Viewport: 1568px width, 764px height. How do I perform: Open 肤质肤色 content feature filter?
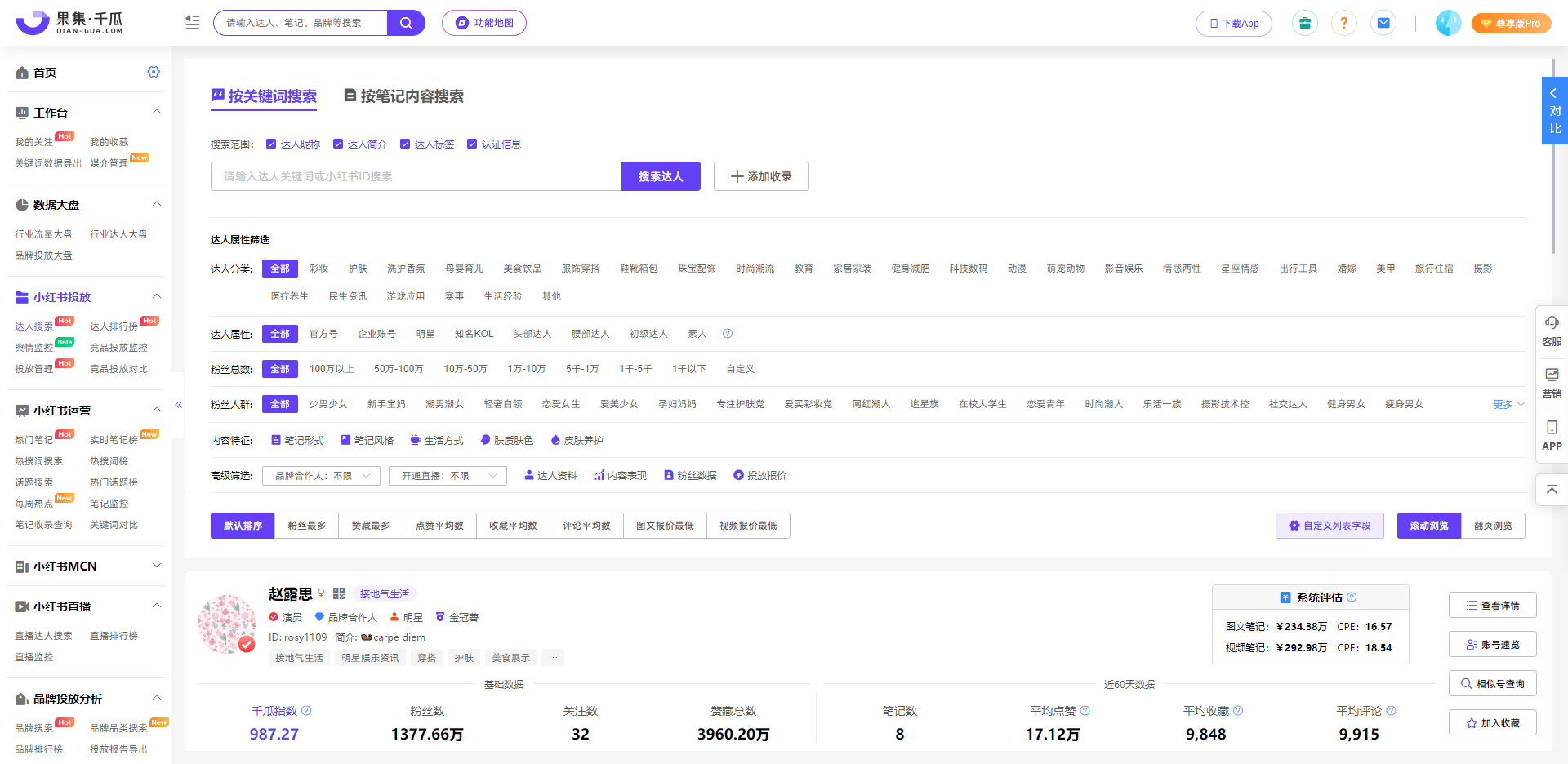[507, 440]
